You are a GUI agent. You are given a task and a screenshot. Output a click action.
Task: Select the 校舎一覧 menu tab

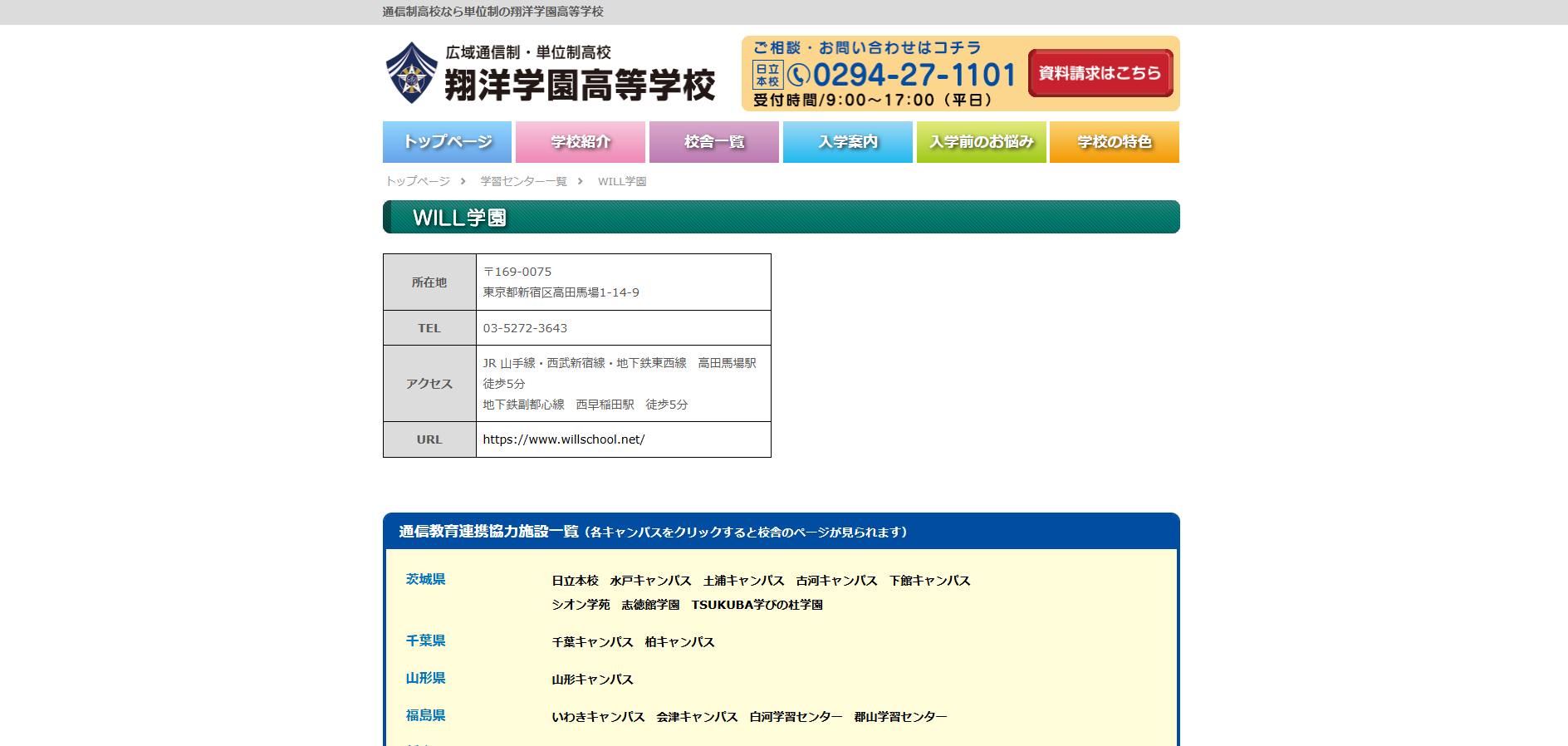click(713, 142)
